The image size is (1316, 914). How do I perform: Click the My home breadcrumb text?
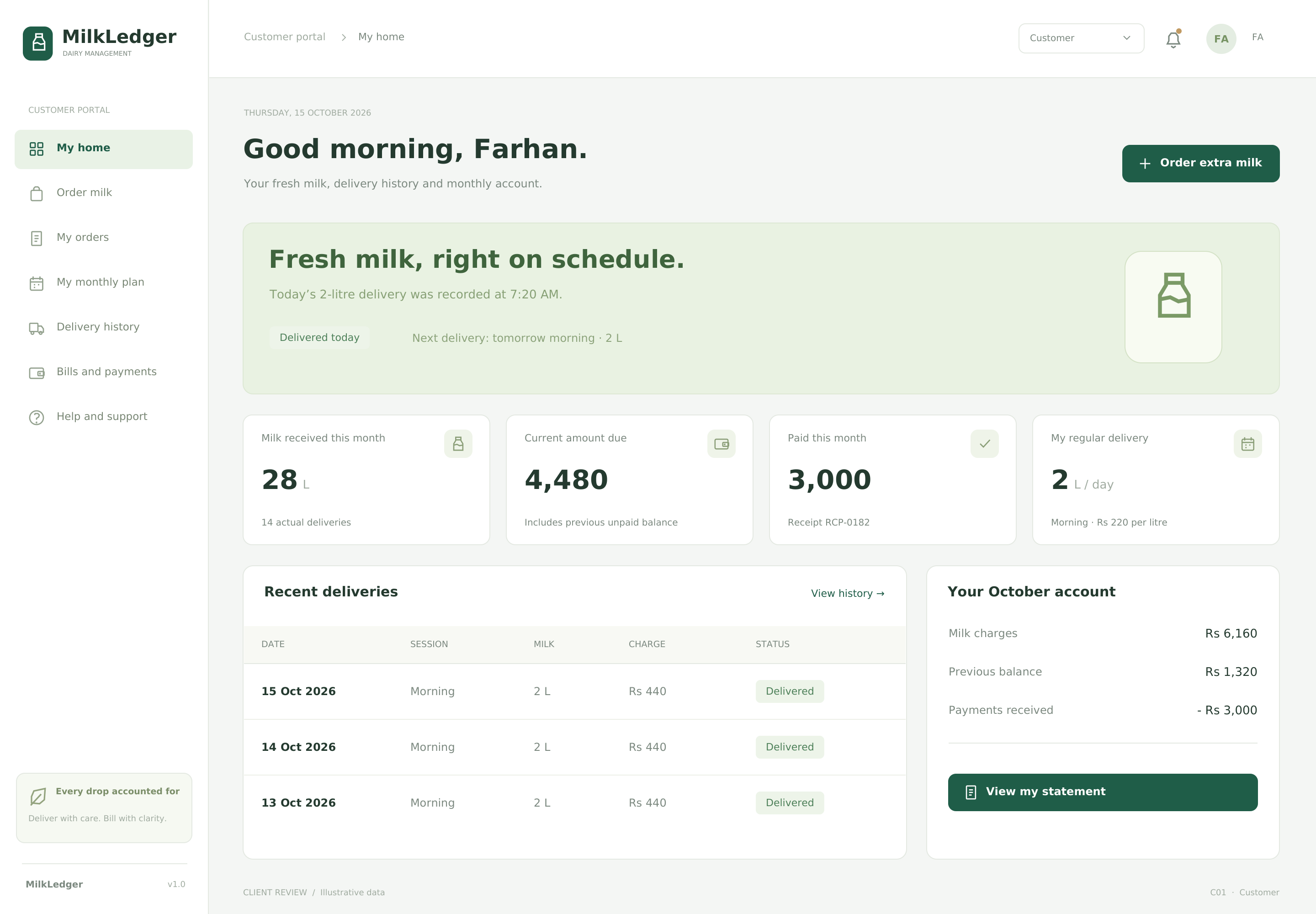point(381,37)
